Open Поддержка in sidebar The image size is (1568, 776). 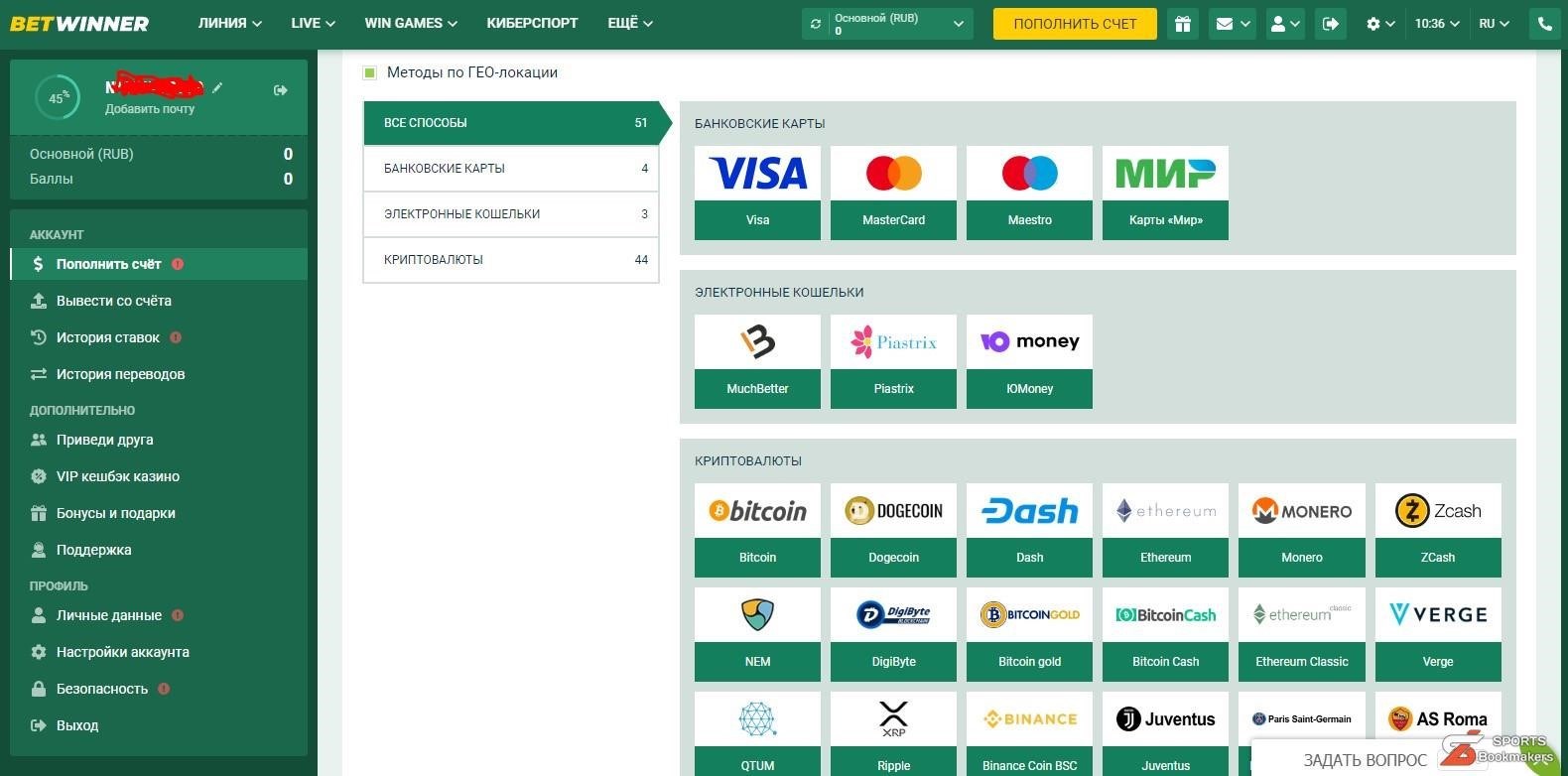(x=159, y=550)
